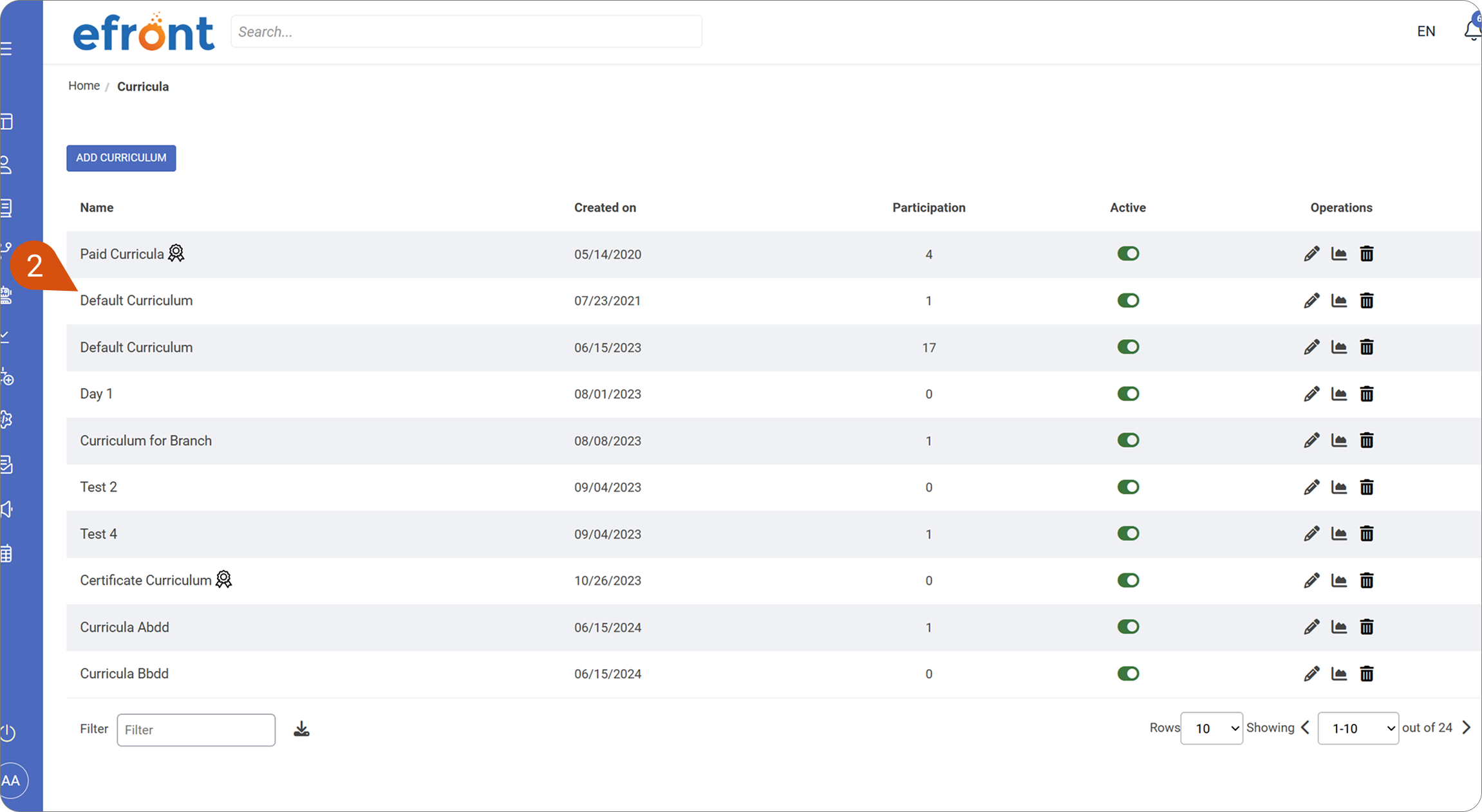Image resolution: width=1482 pixels, height=812 pixels.
Task: Expand the 1-10 showing range dropdown
Action: pyautogui.click(x=1358, y=728)
